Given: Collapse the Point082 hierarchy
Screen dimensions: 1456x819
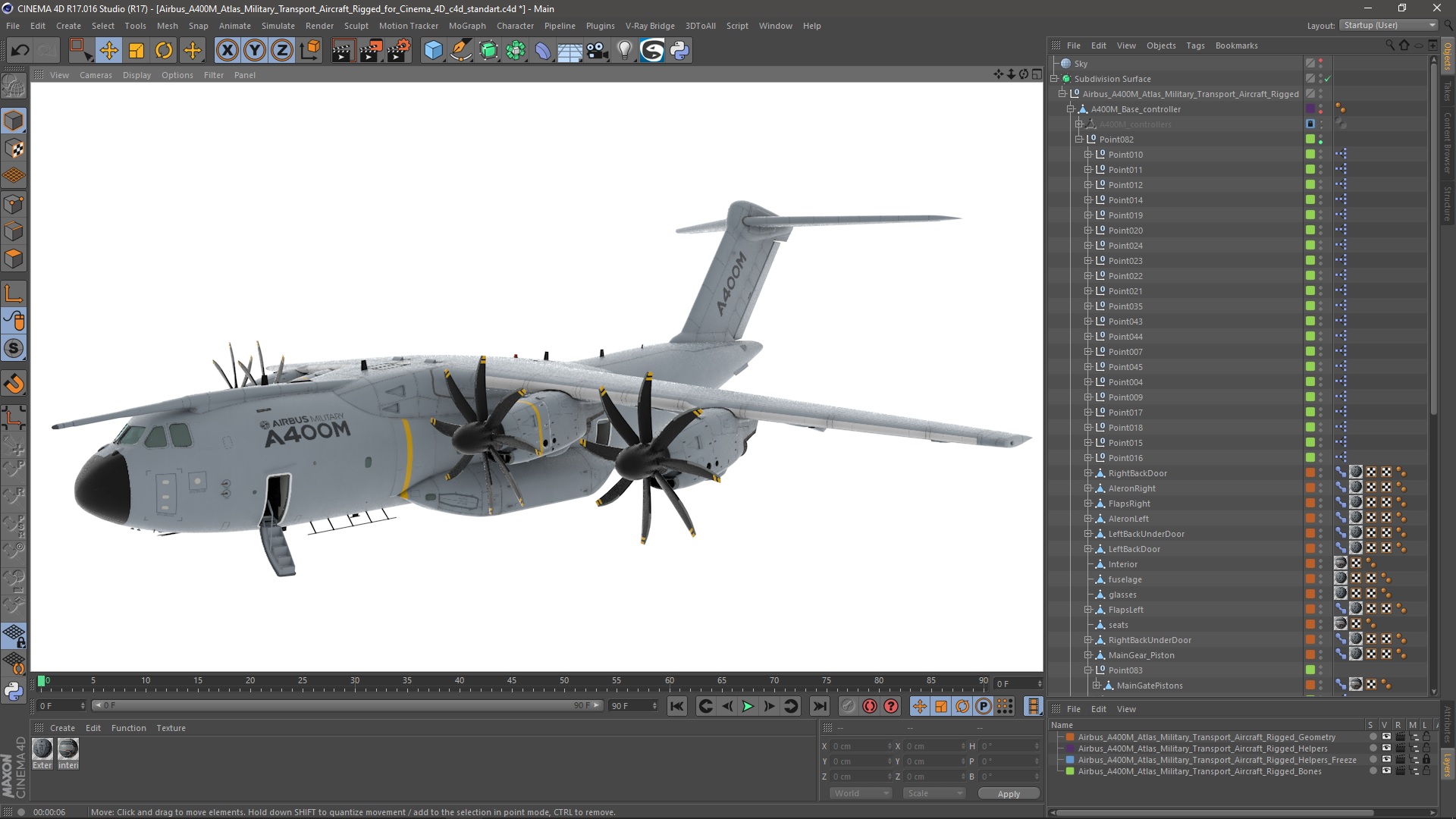Looking at the screenshot, I should click(1079, 140).
